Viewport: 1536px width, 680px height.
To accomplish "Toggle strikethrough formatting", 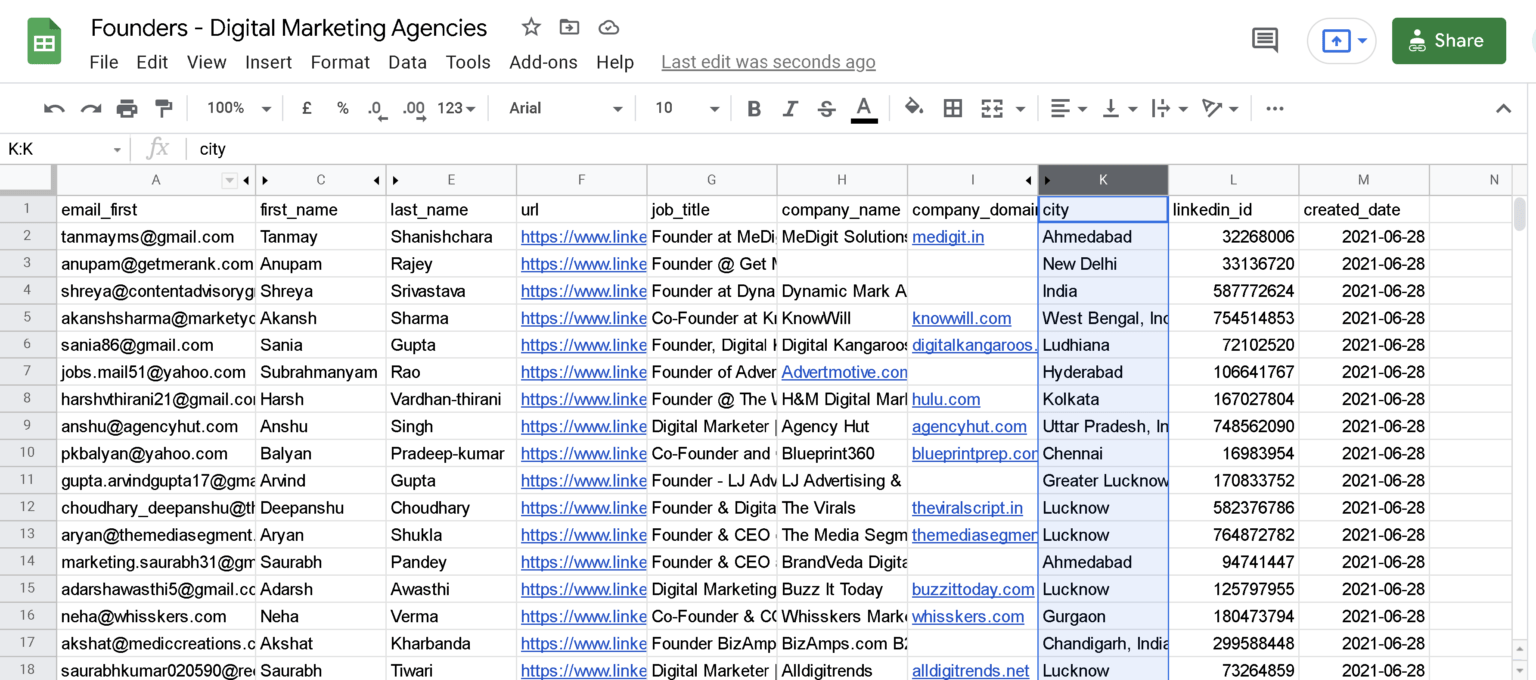I will (x=826, y=108).
